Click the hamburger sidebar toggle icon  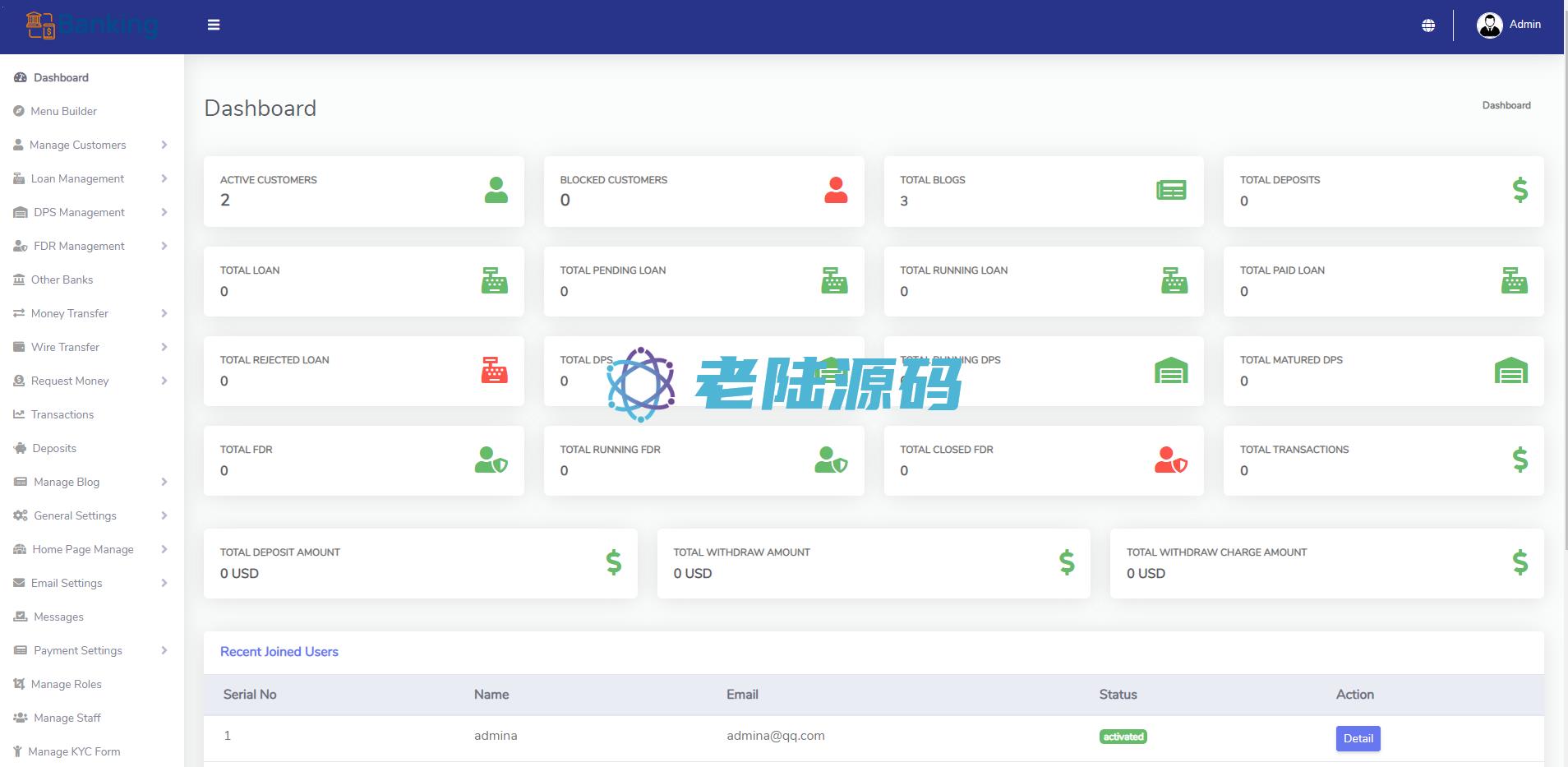[x=214, y=25]
